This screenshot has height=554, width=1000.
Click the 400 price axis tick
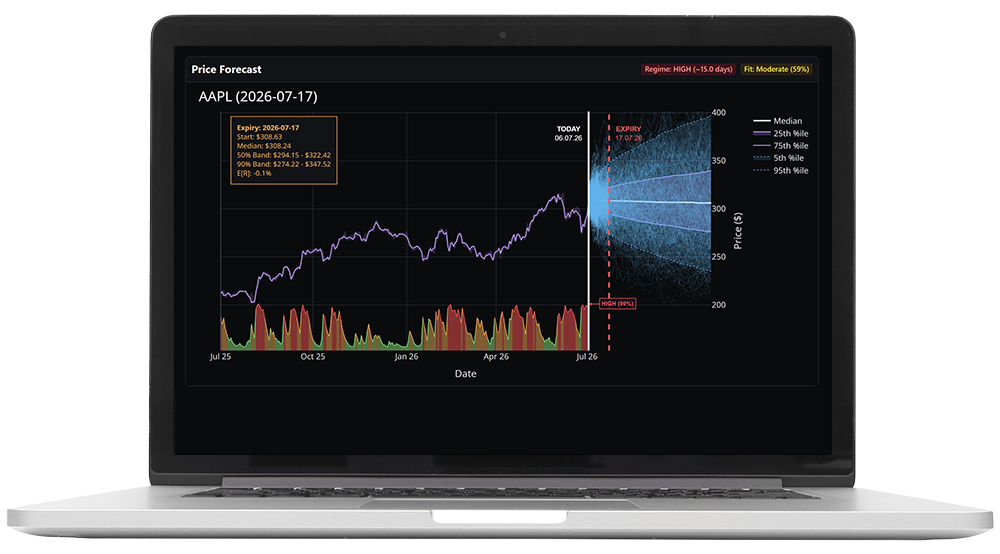pyautogui.click(x=719, y=112)
